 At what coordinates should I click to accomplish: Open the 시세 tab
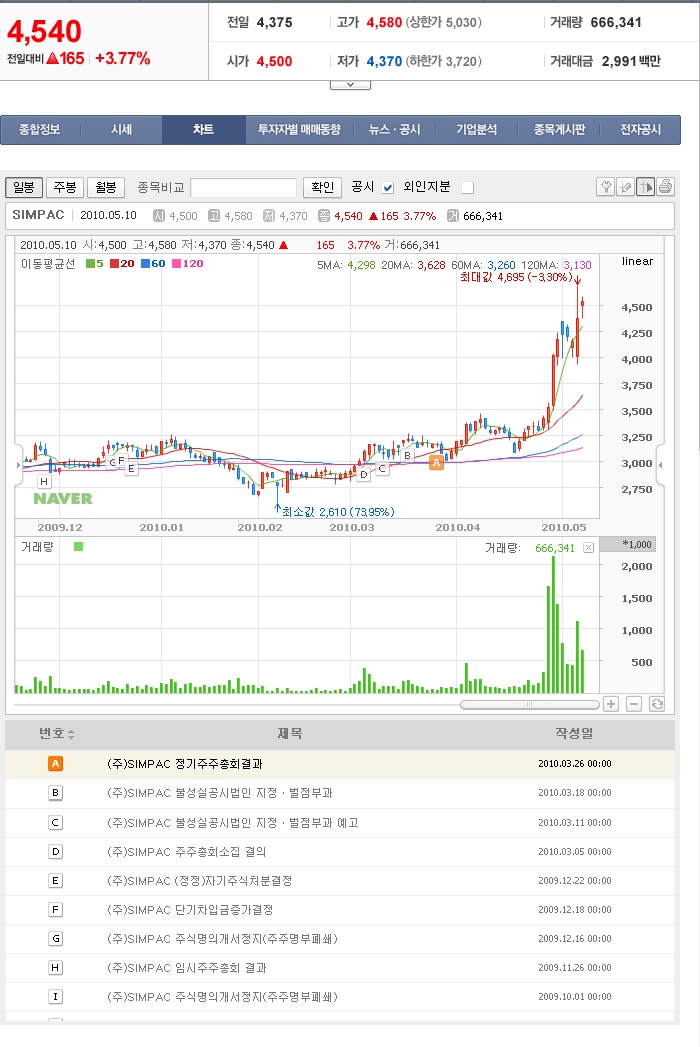(x=121, y=130)
